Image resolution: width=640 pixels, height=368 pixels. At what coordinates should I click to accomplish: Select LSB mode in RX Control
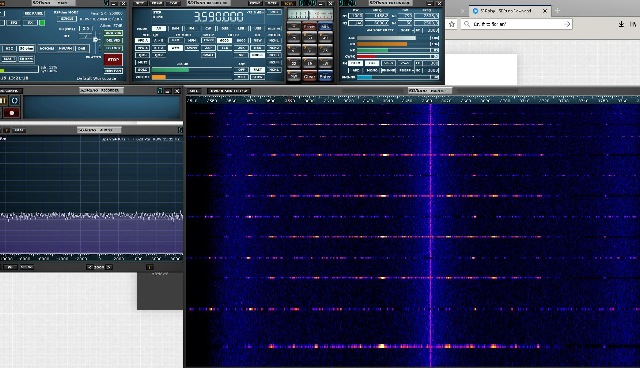tap(240, 29)
